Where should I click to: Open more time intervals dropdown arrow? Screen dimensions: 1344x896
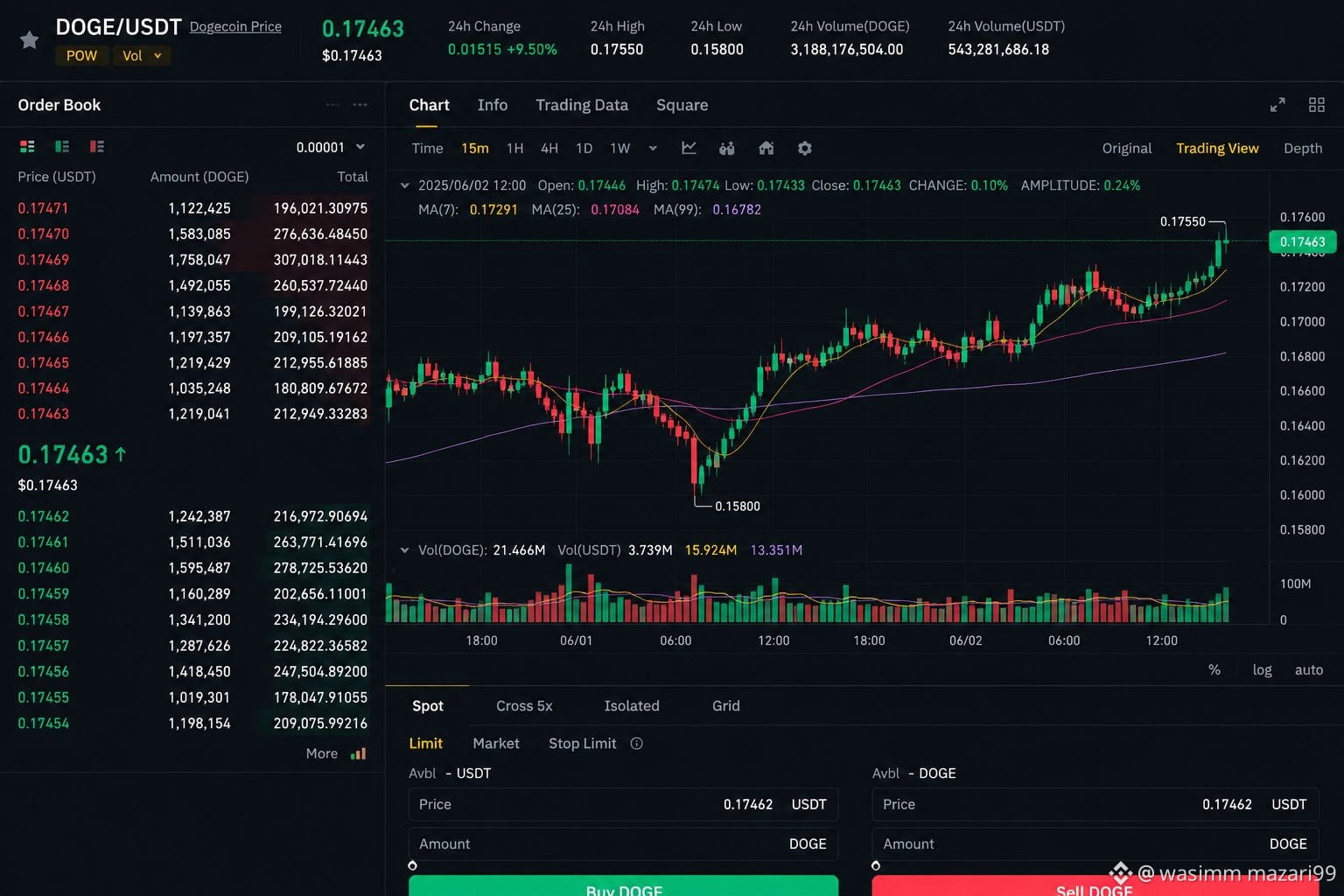point(653,149)
